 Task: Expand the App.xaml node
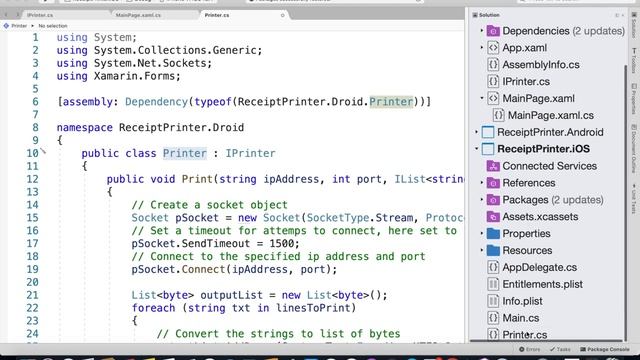pos(482,48)
